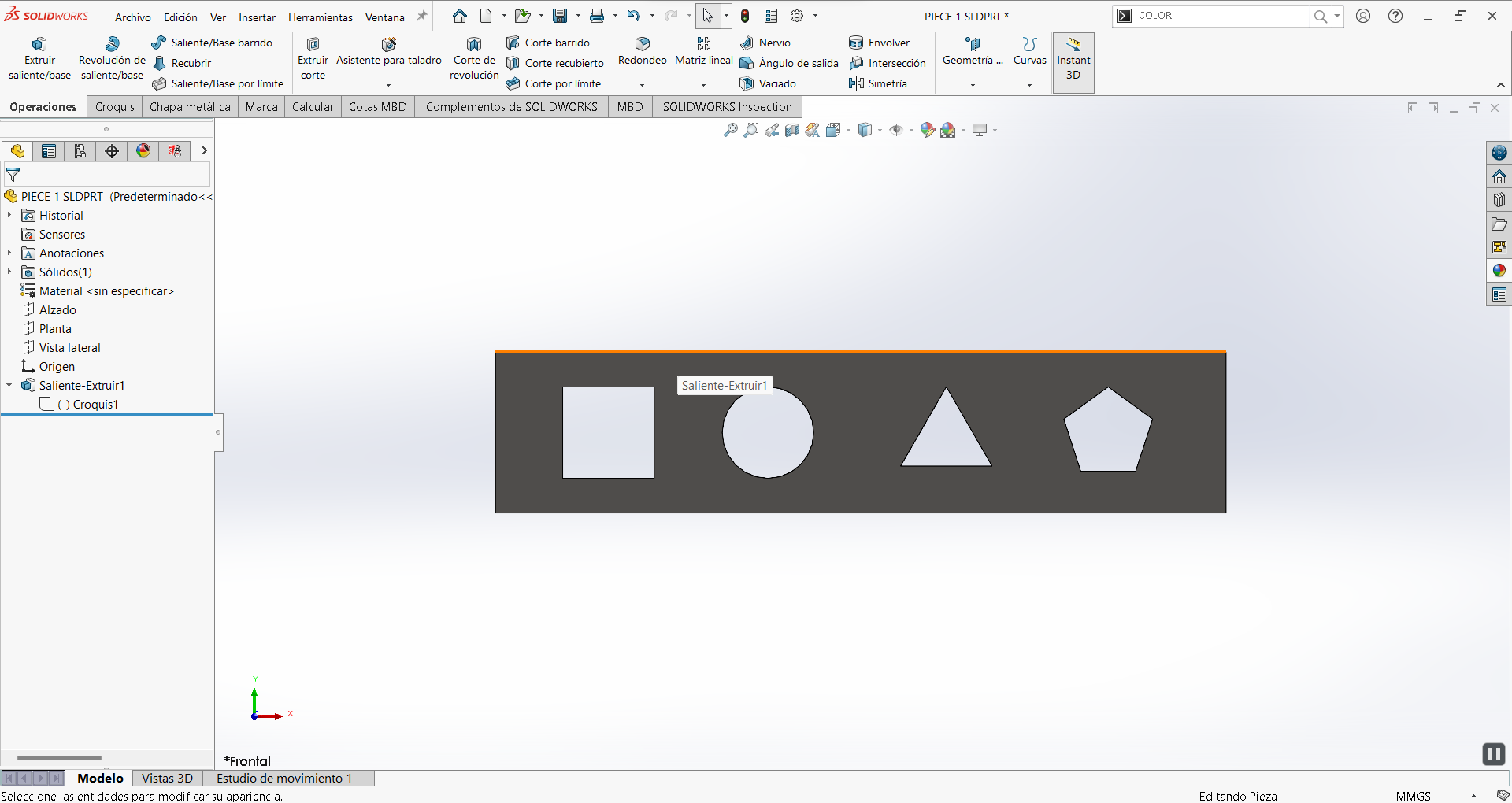
Task: Open DisplayManager color sphere tab
Action: (x=143, y=150)
